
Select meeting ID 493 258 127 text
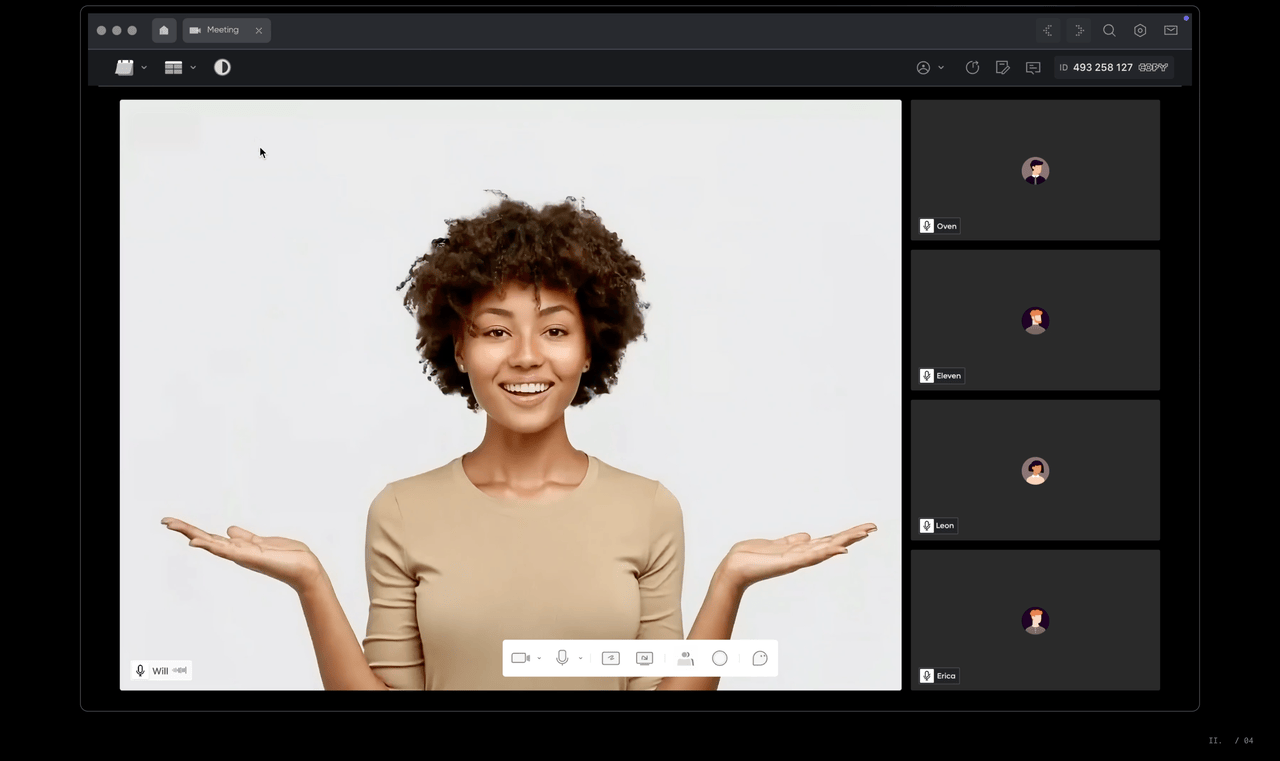[1102, 68]
